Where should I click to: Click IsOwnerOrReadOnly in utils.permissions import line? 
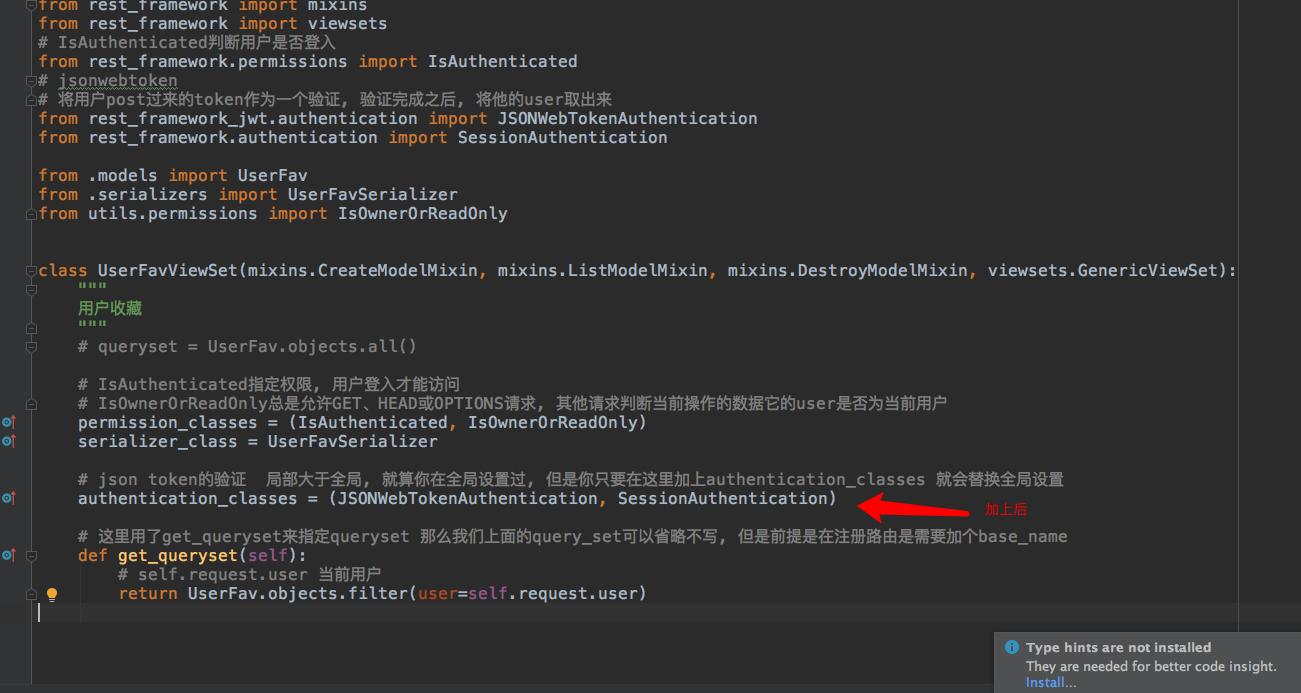click(422, 213)
